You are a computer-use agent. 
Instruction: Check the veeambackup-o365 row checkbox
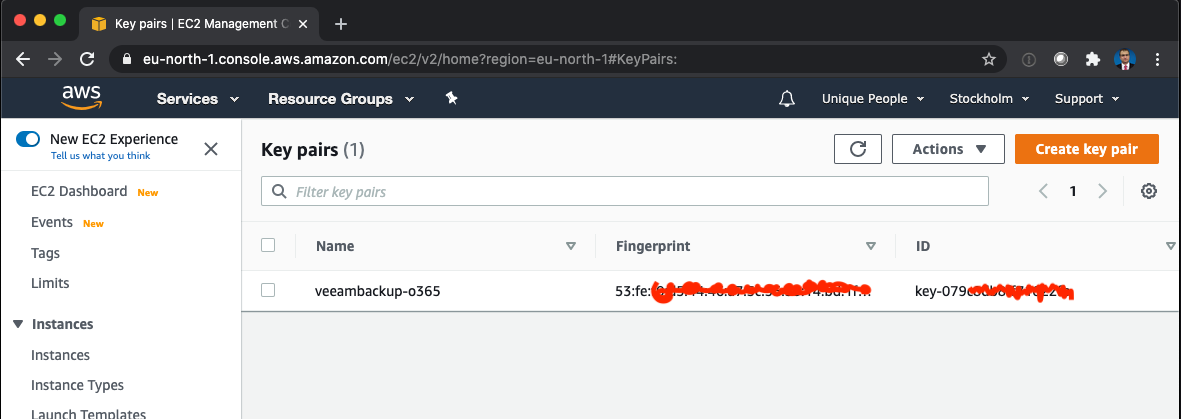tap(267, 290)
